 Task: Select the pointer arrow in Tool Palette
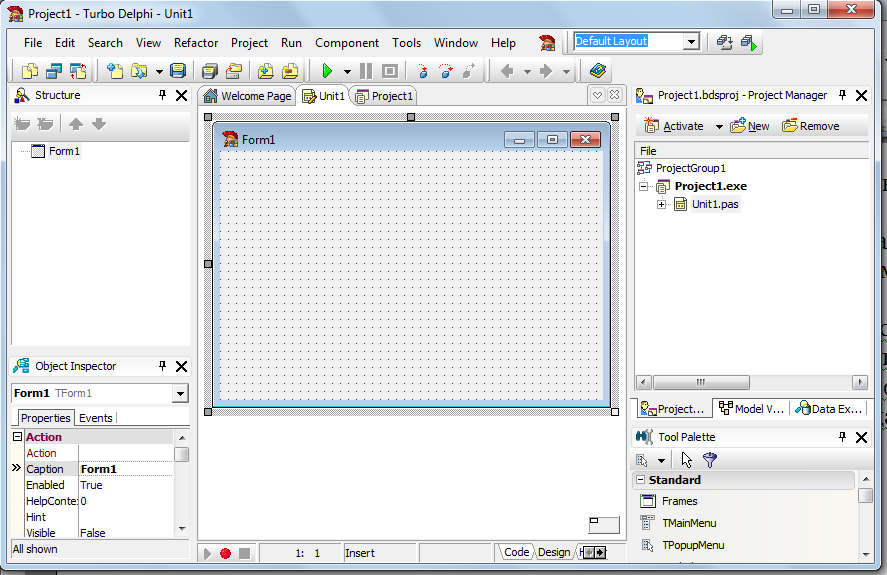686,460
